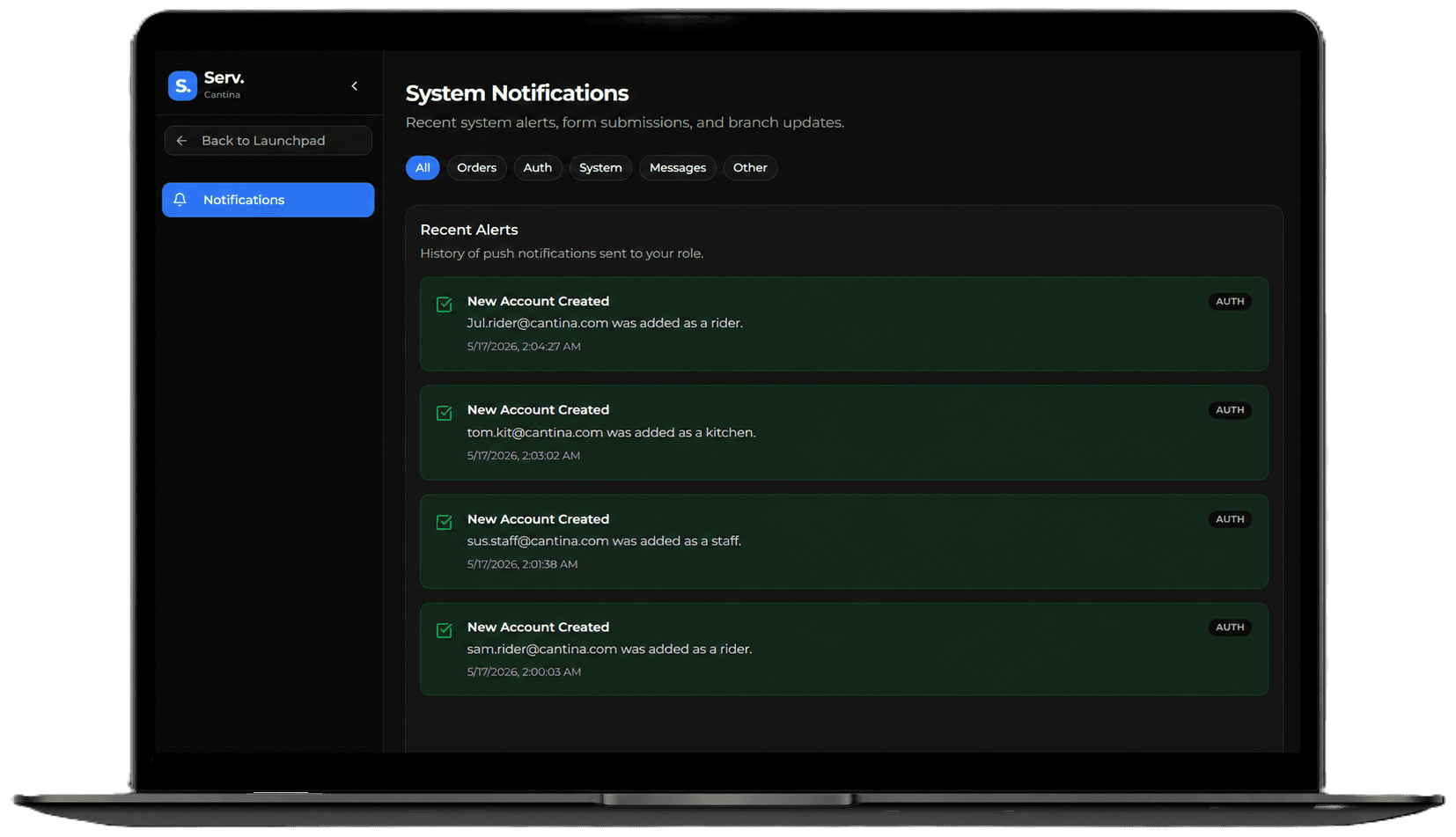This screenshot has width=1456, height=837.
Task: Click check icon on Jul.rider alert
Action: [x=445, y=305]
